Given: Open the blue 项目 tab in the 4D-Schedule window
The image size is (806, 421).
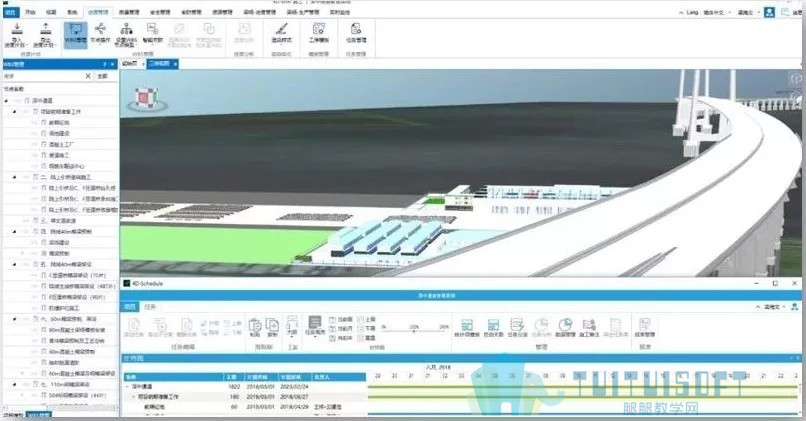Looking at the screenshot, I should click(130, 307).
